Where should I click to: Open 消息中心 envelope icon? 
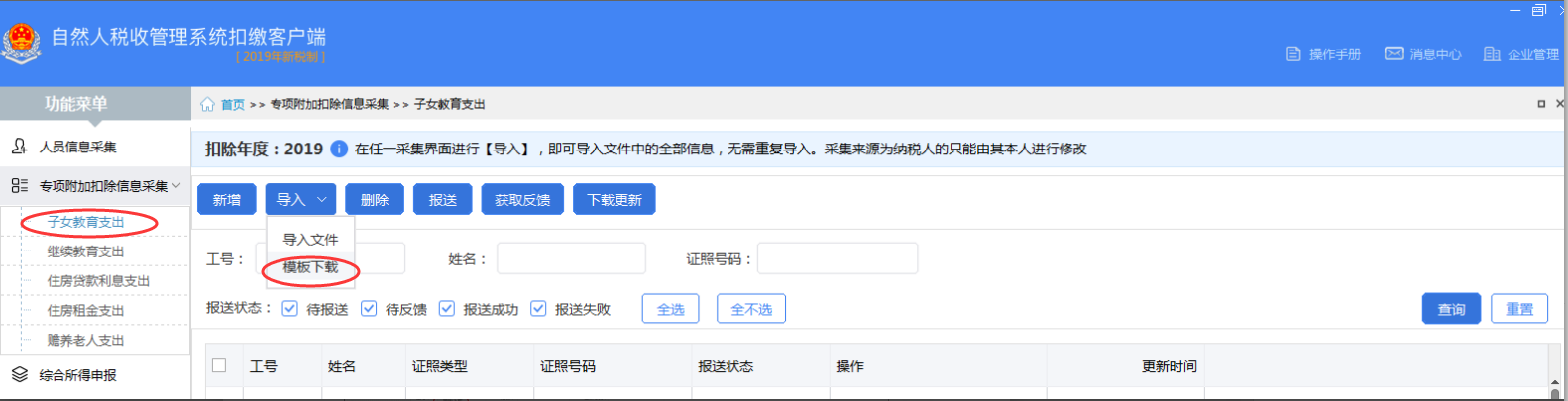point(1394,53)
